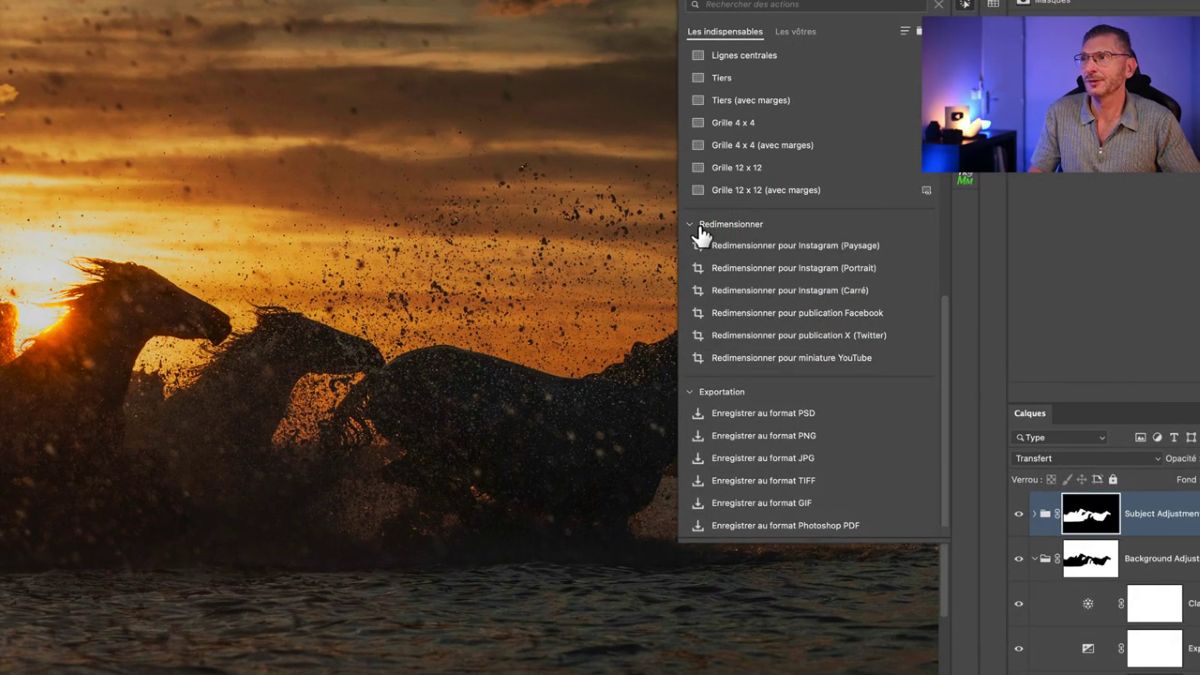Screen dimensions: 1200x675
Task: Click download icon for format GIF
Action: coord(698,503)
